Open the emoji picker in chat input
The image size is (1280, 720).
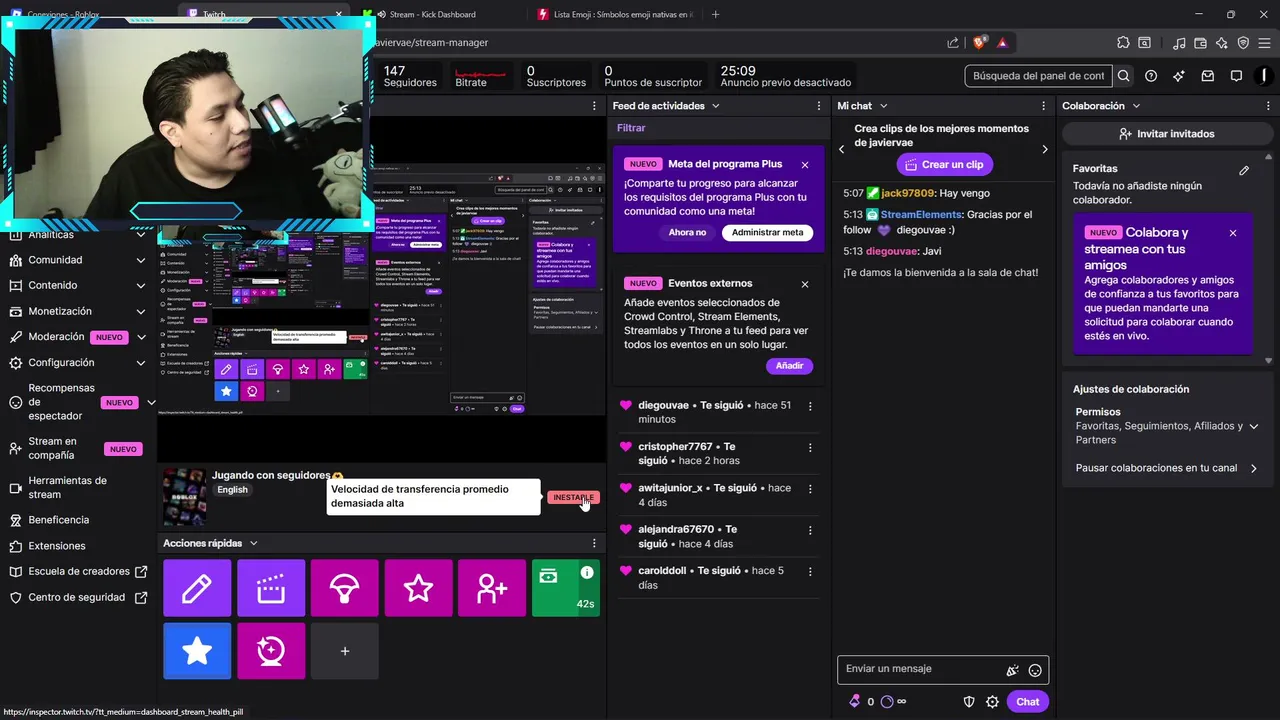1035,670
